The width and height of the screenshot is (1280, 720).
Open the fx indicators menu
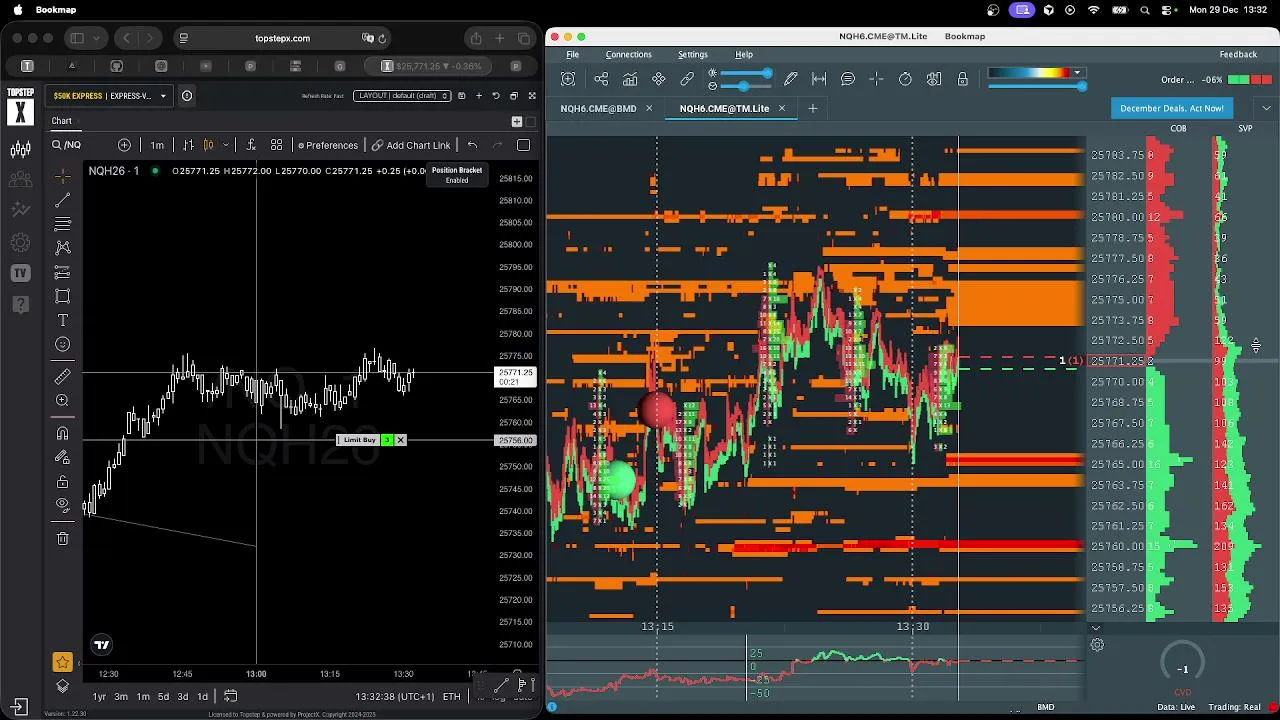pyautogui.click(x=250, y=145)
